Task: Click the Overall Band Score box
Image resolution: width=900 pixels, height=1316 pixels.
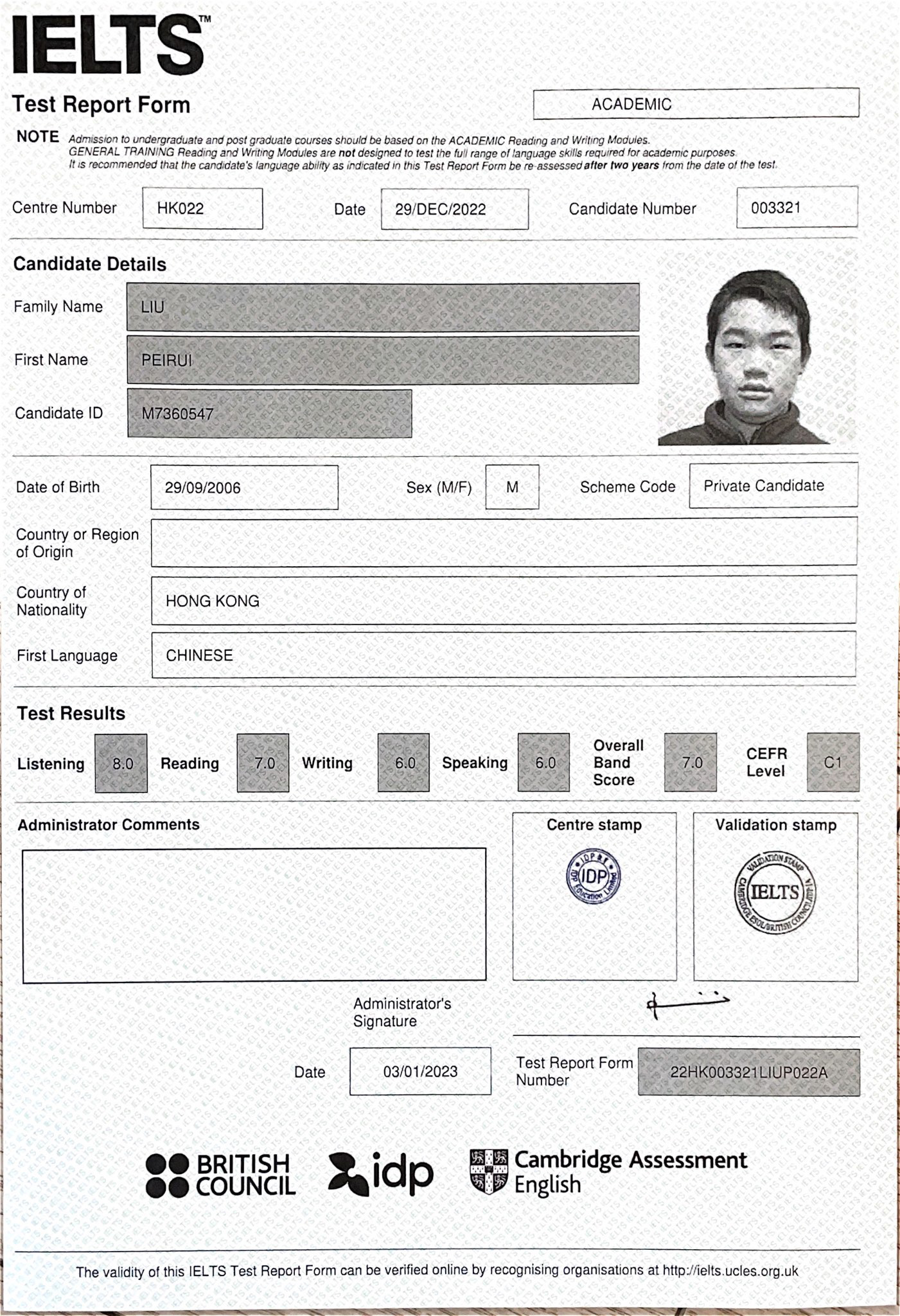Action: [x=691, y=763]
